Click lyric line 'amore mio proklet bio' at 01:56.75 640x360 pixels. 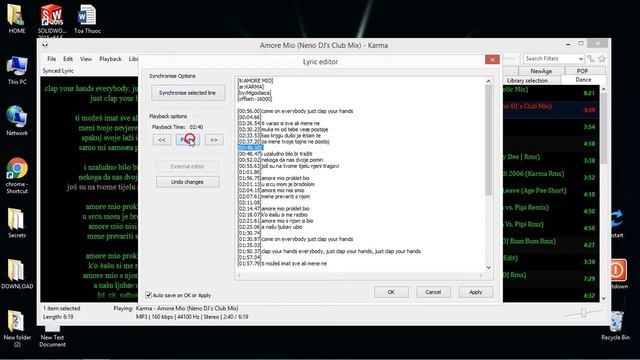(x=273, y=178)
